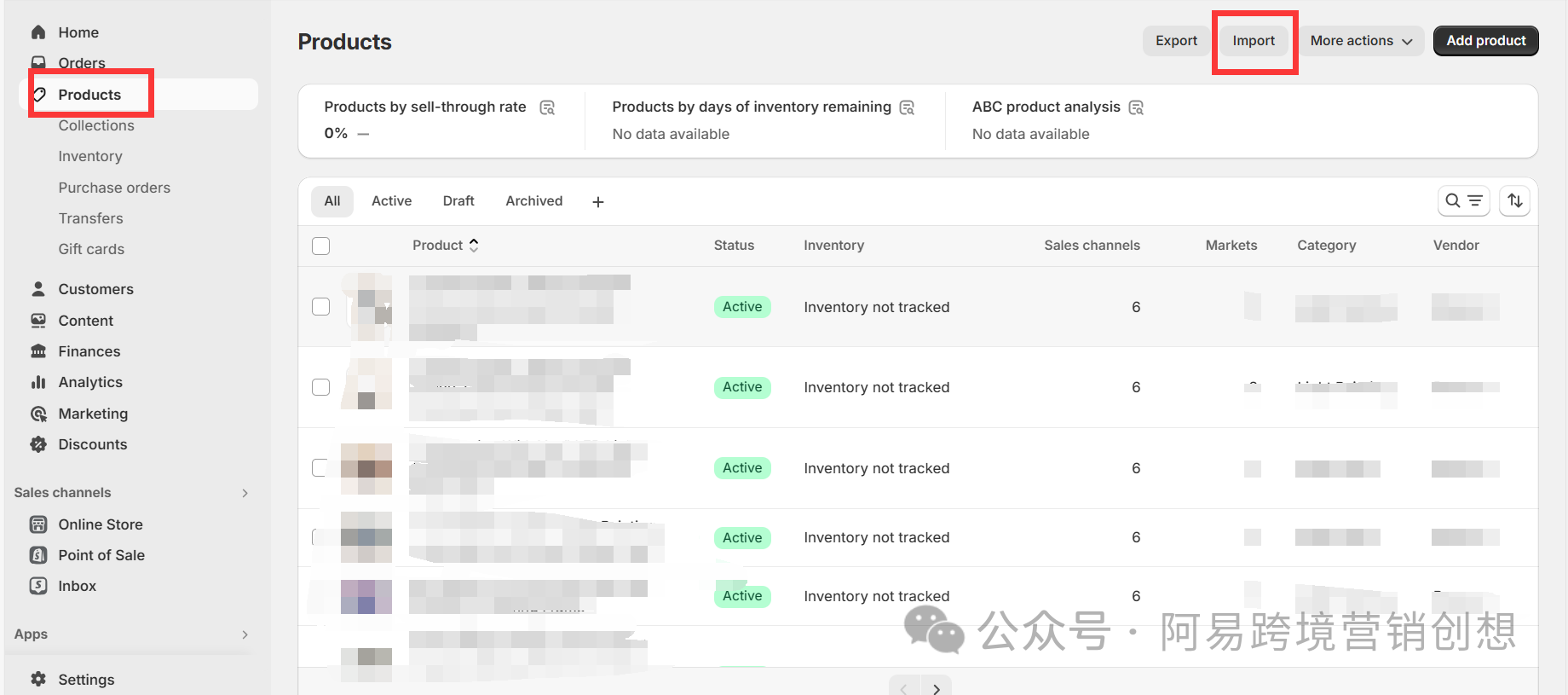
Task: Open the More actions dropdown
Action: coord(1360,41)
